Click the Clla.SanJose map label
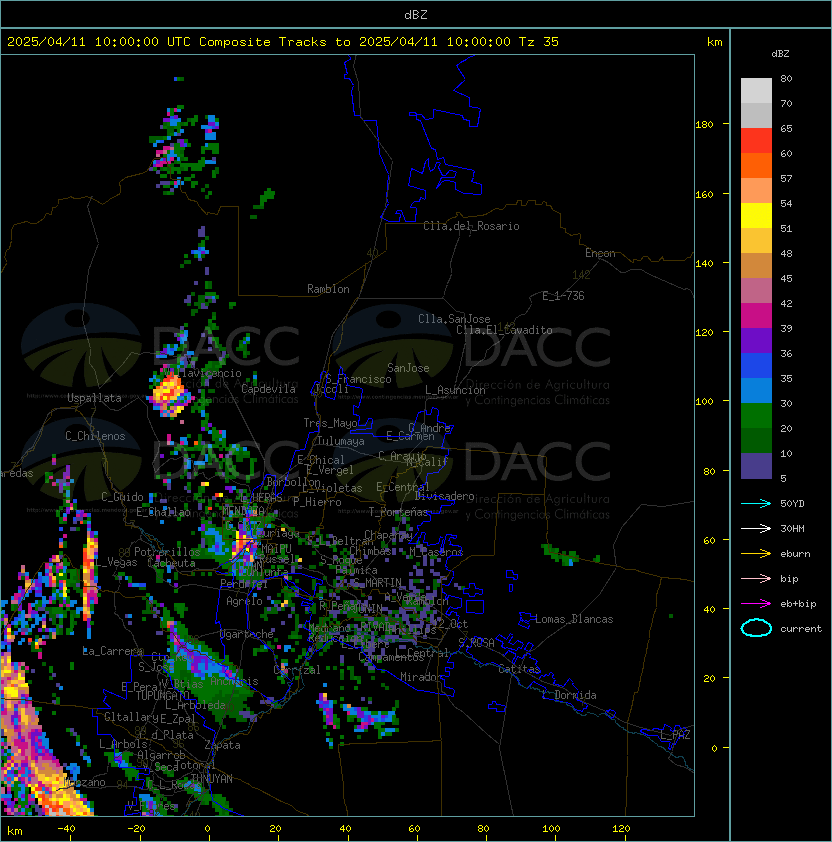This screenshot has width=832, height=842. [454, 319]
